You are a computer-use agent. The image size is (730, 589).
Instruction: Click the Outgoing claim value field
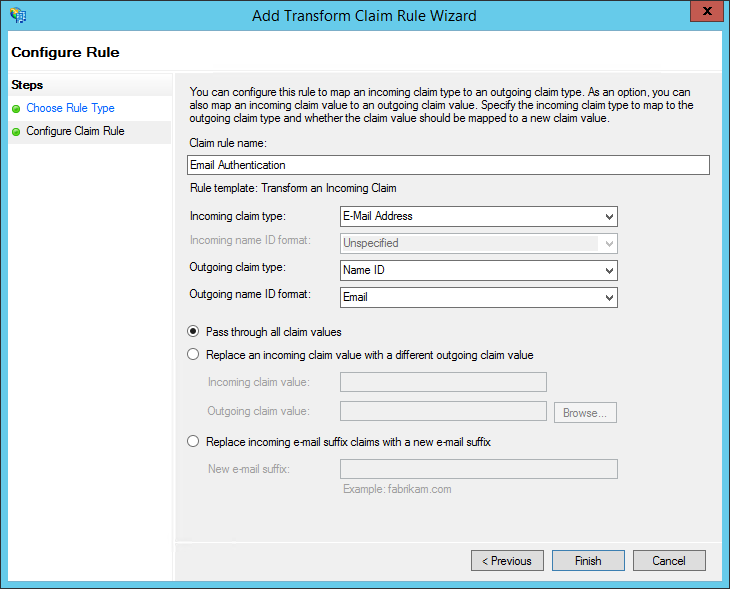pyautogui.click(x=443, y=411)
